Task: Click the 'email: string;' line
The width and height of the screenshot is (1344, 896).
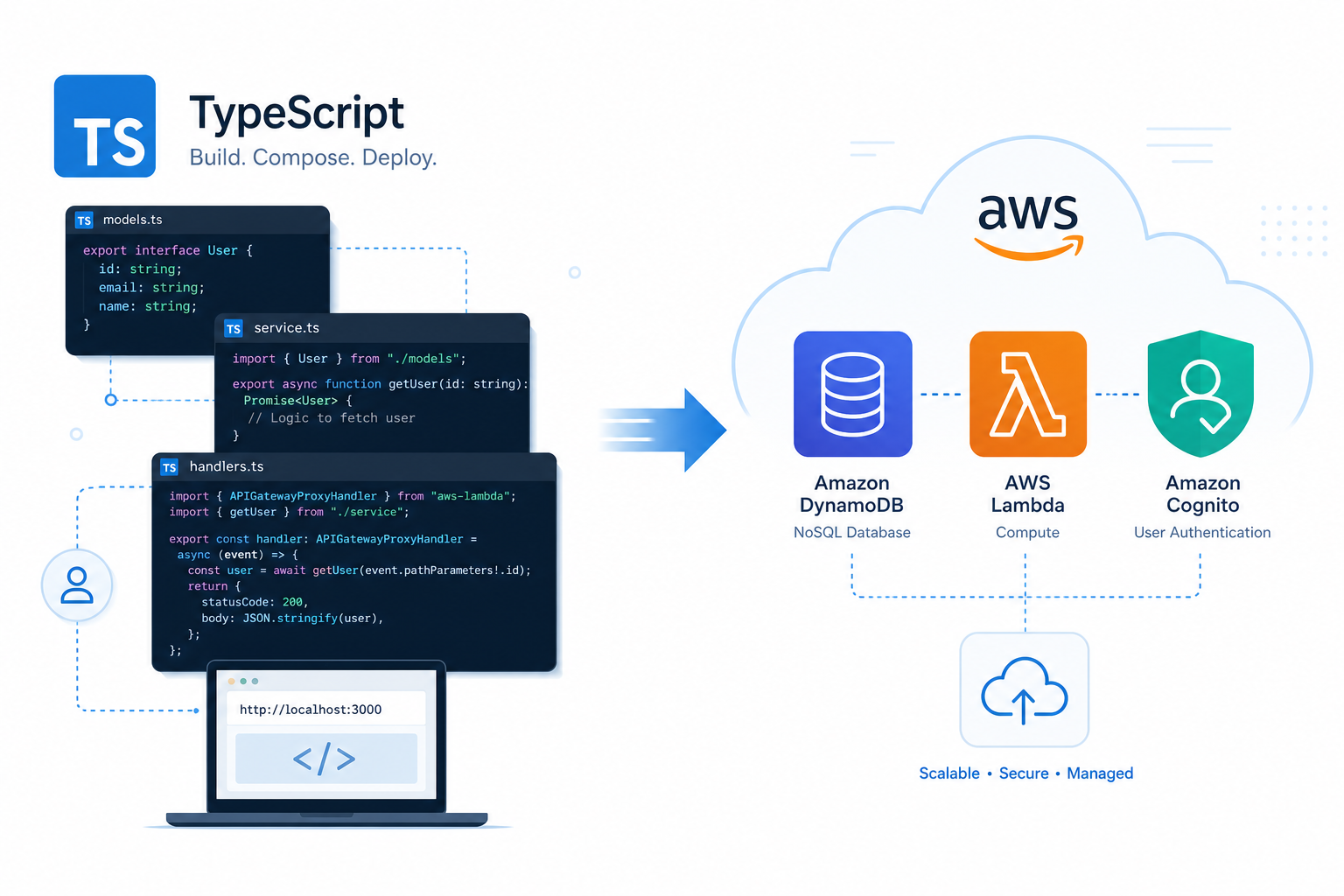Action: tap(151, 288)
